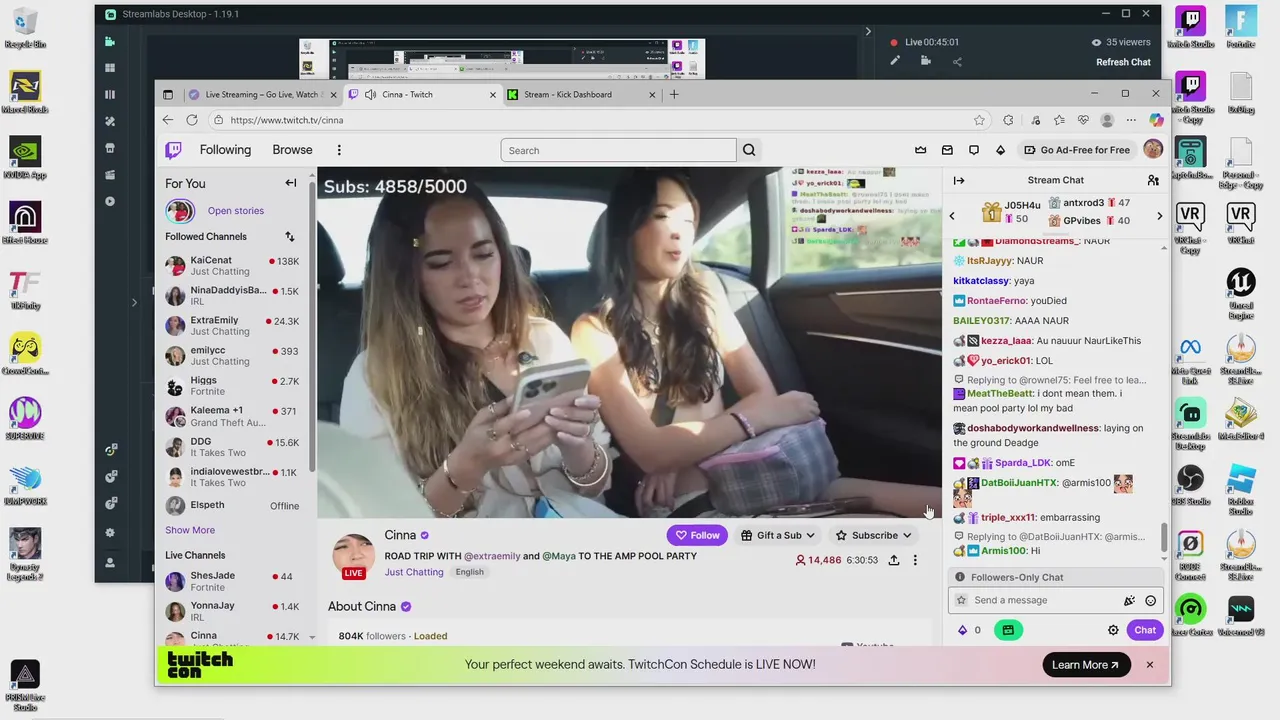The image size is (1280, 720).
Task: Switch to Live Streaming Go Live tab
Action: (x=262, y=94)
